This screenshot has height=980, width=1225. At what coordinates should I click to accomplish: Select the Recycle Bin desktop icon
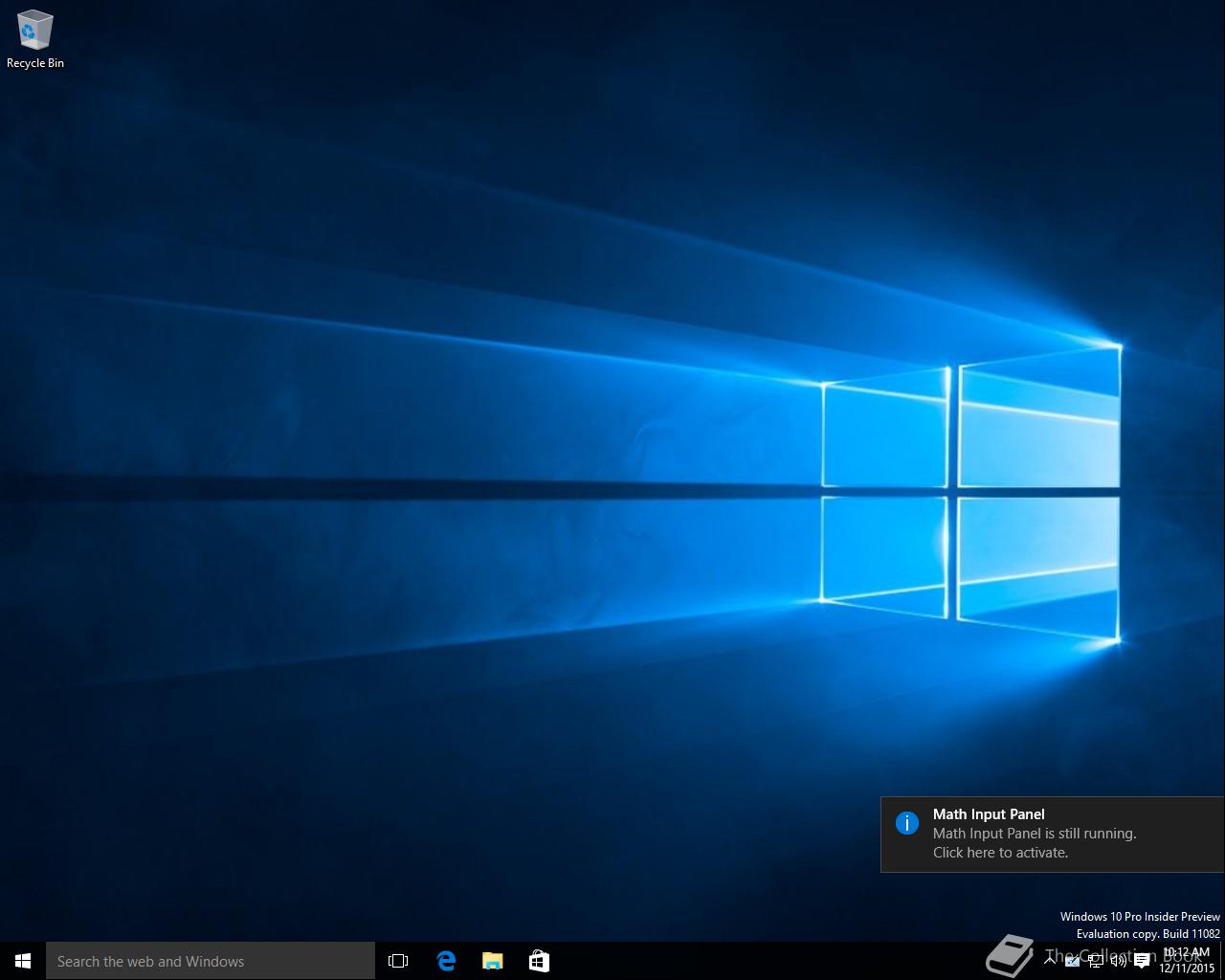click(35, 39)
